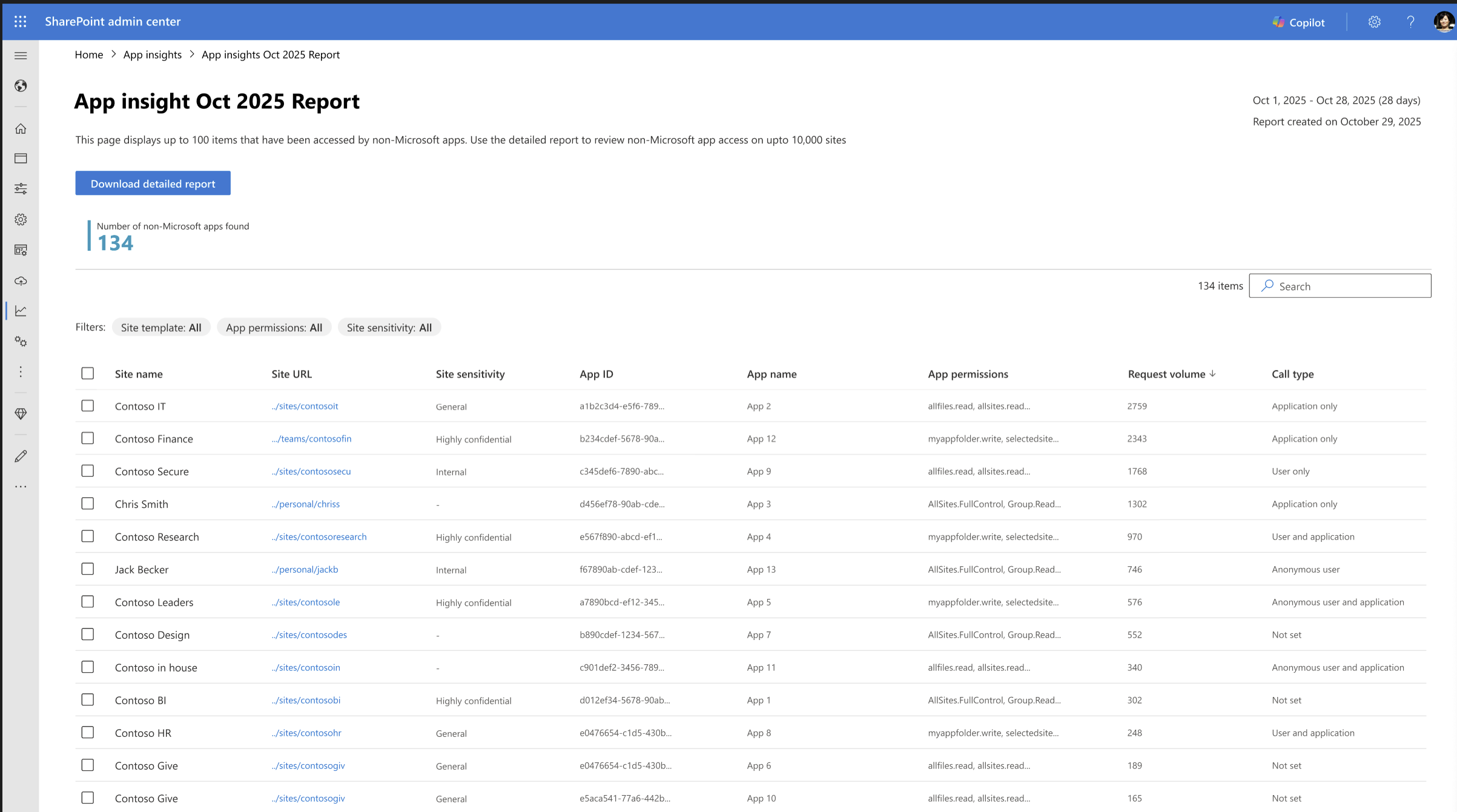Open the Copilot button
Viewport: 1457px width, 812px height.
pyautogui.click(x=1298, y=22)
